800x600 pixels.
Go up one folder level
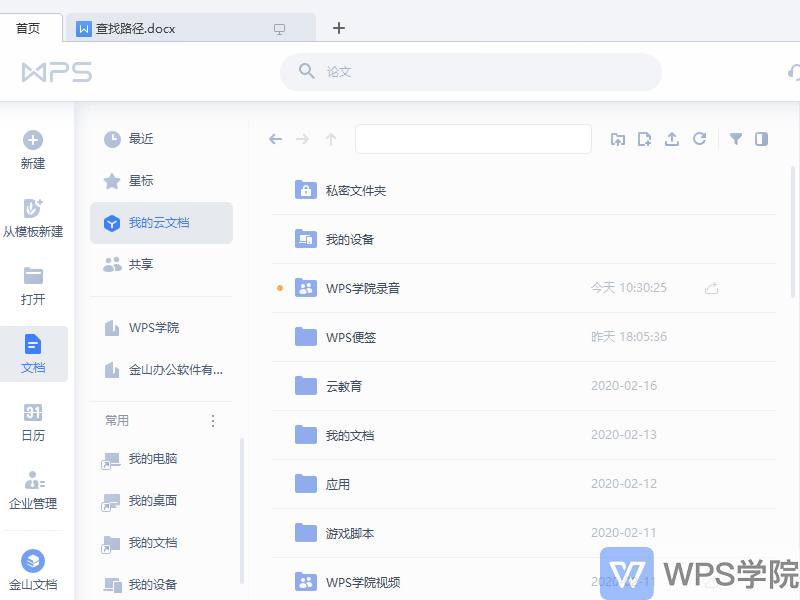pyautogui.click(x=331, y=139)
